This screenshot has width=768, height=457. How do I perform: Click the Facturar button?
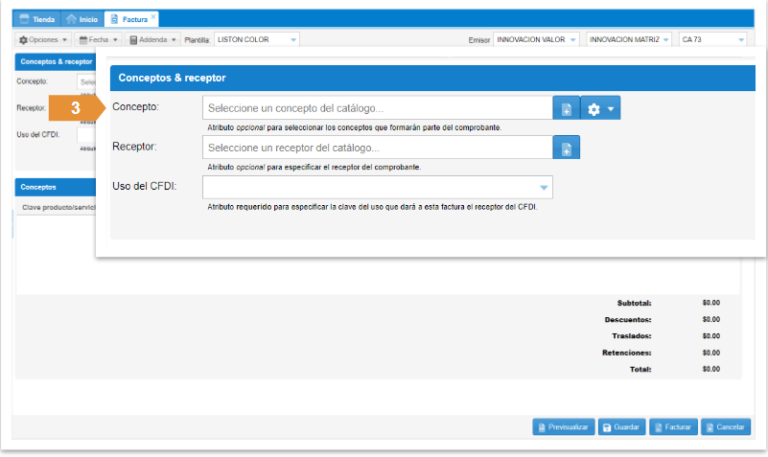click(673, 427)
